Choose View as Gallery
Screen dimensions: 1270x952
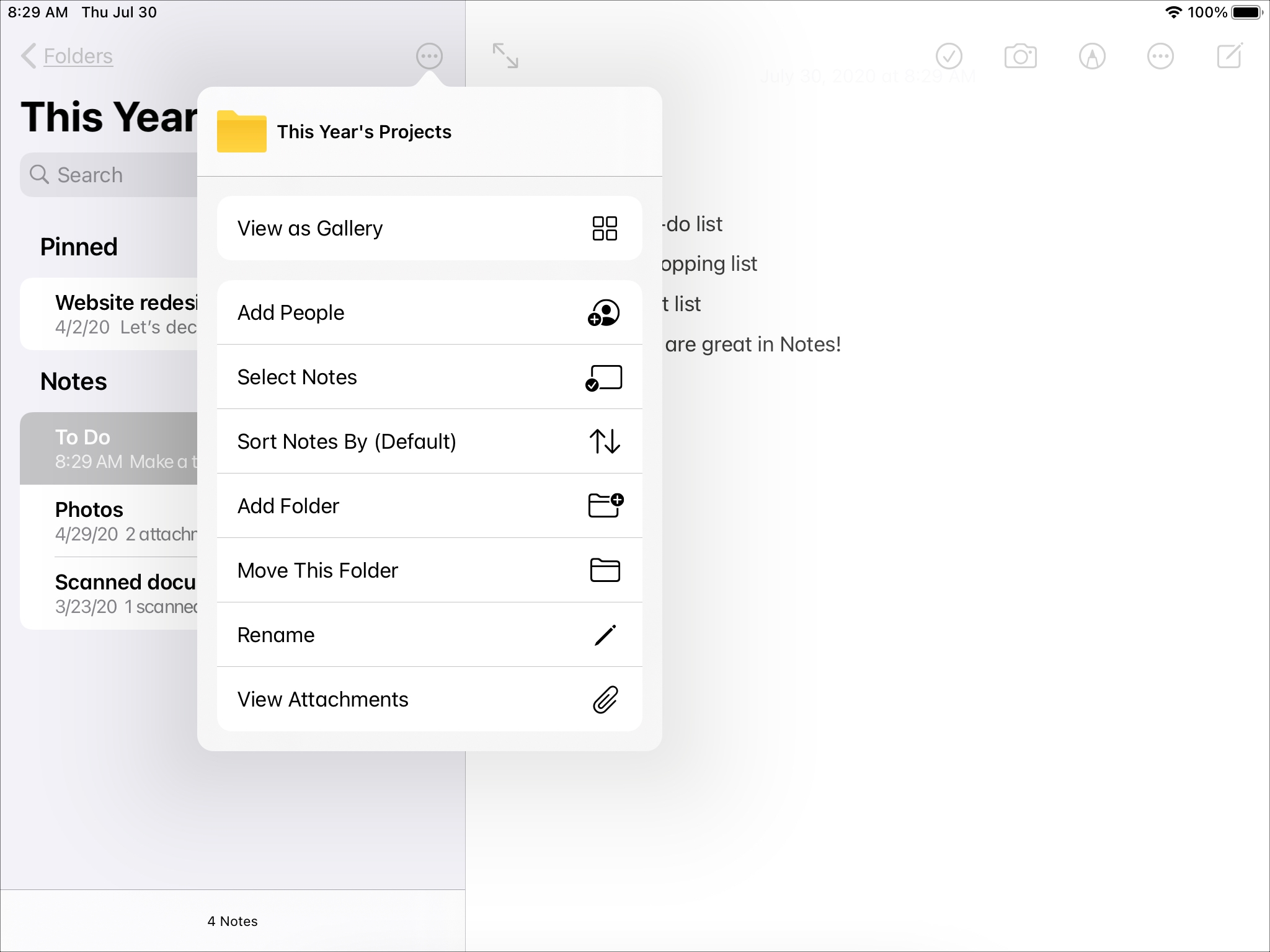click(429, 228)
